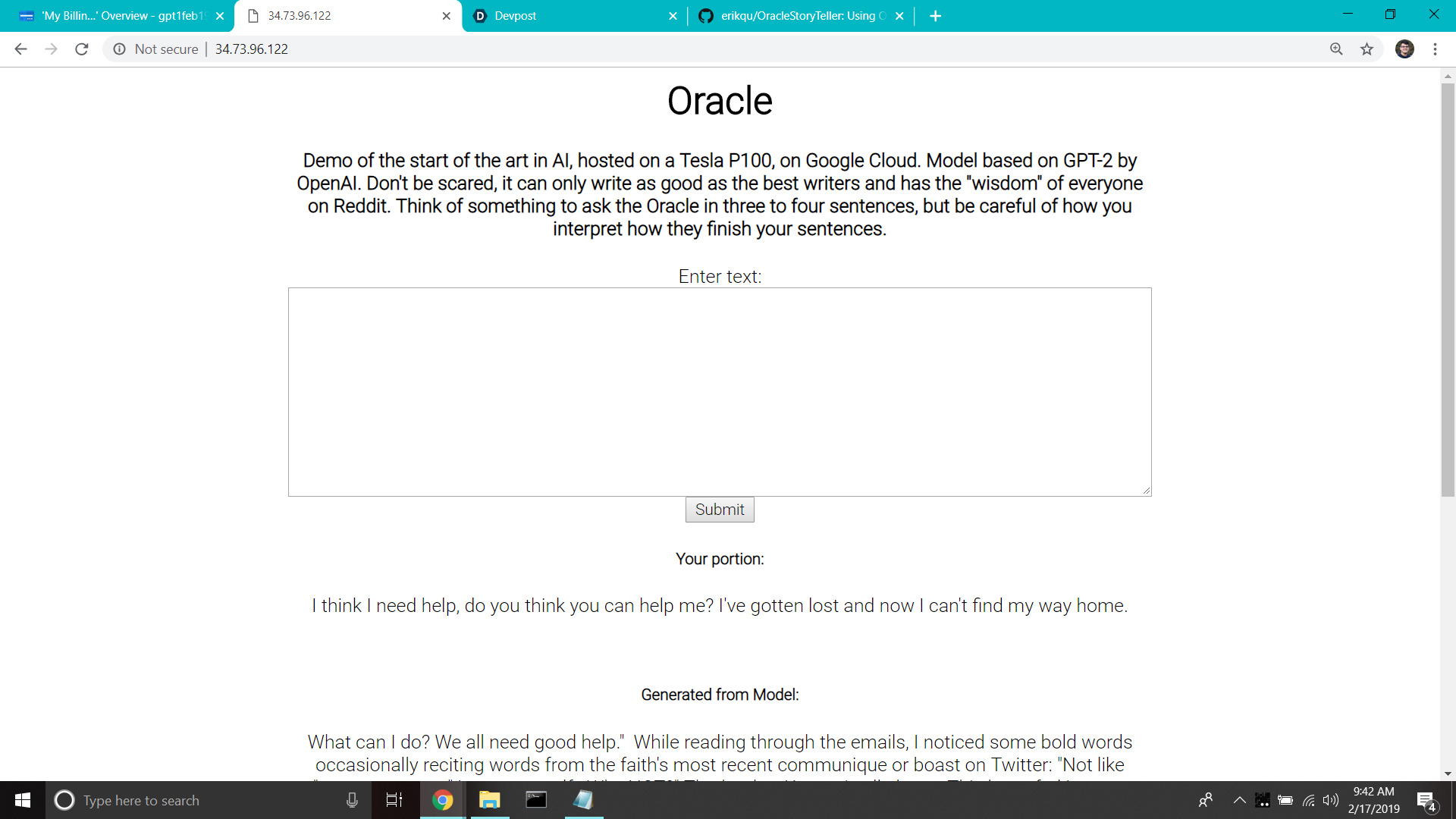The width and height of the screenshot is (1456, 819).
Task: Switch to the My Billing Overview tab
Action: coord(114,16)
